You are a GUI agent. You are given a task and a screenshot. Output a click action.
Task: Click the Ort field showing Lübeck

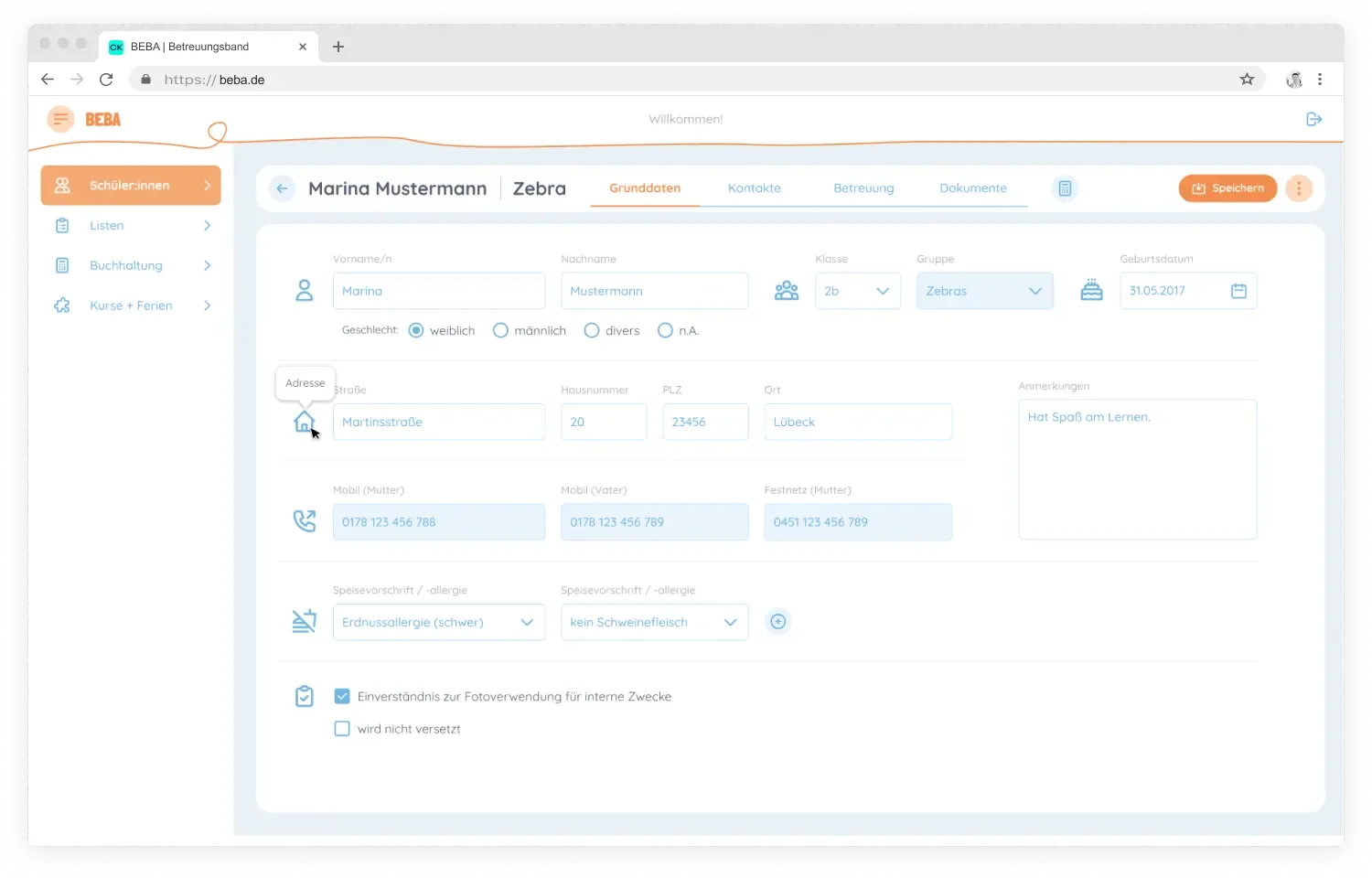coord(858,422)
